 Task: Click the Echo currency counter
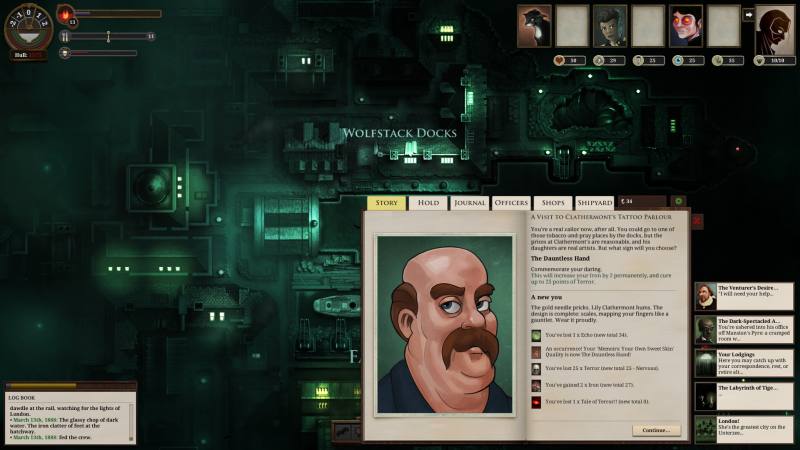tap(642, 202)
